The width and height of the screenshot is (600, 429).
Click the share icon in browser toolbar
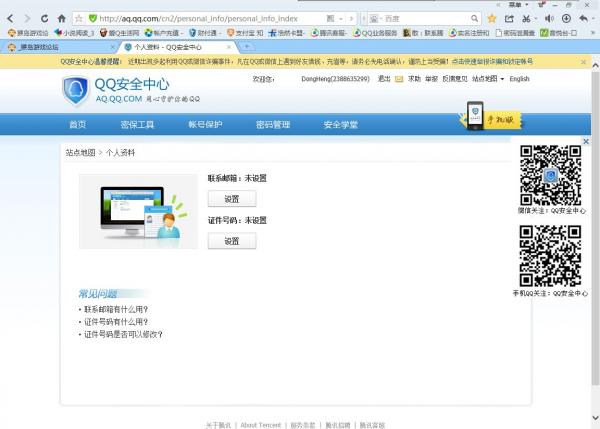(x=509, y=18)
